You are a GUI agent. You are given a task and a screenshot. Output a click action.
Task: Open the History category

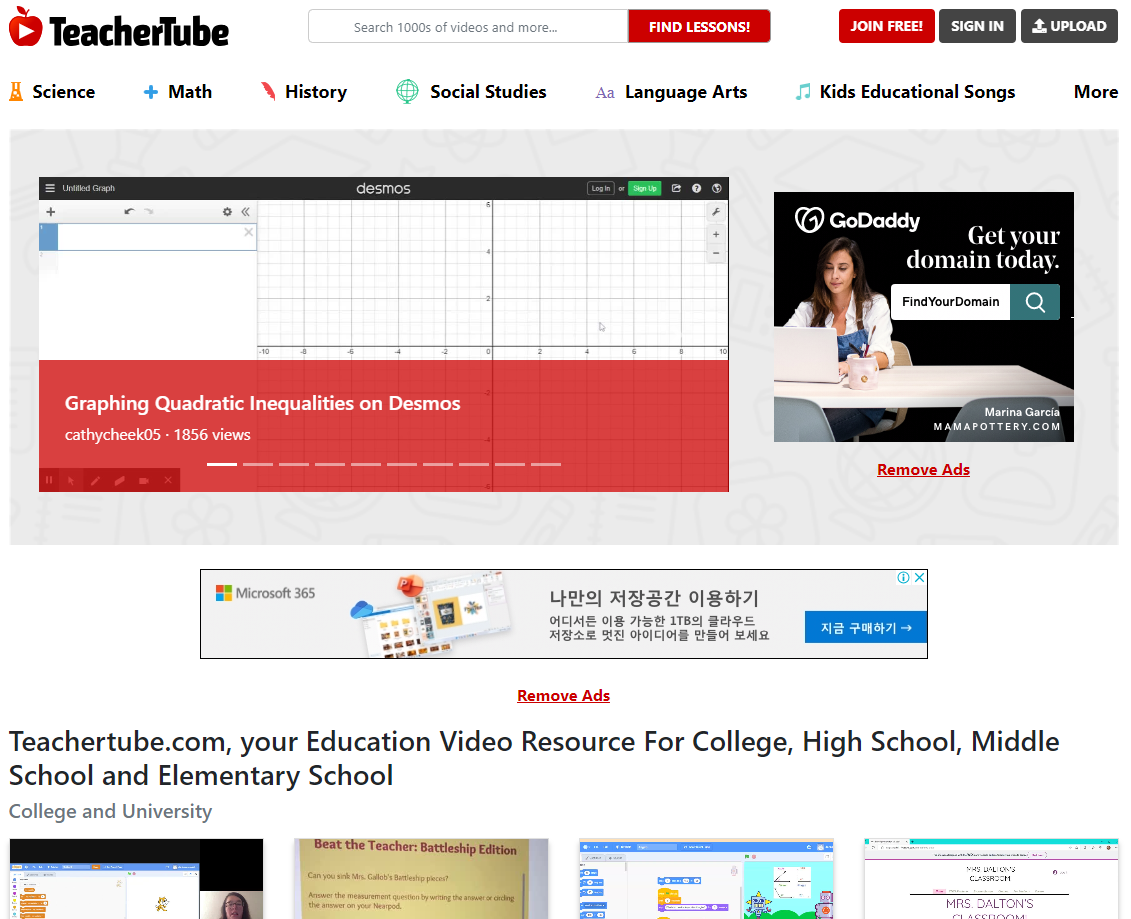(316, 92)
